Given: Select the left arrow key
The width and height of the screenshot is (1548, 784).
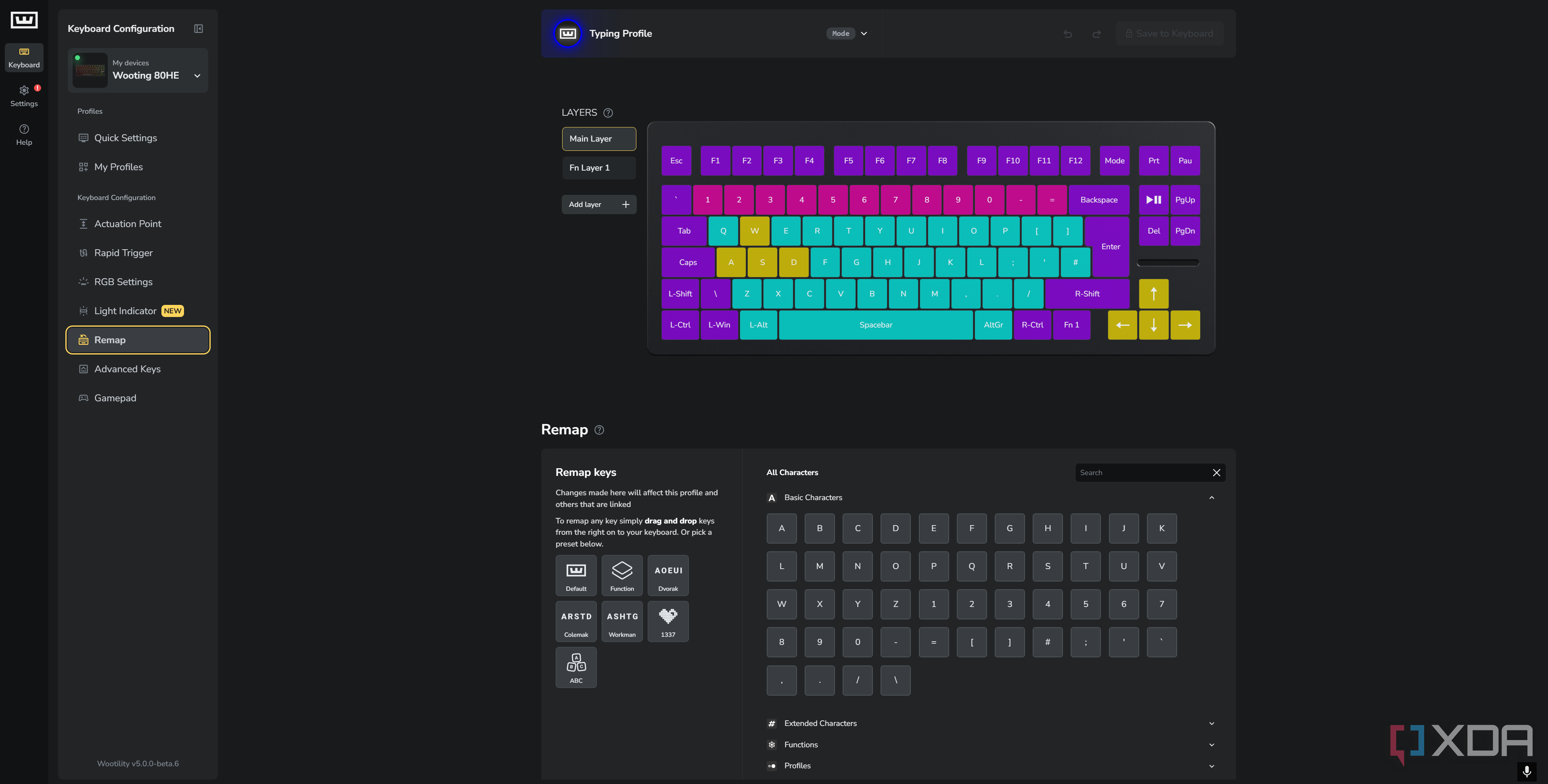Looking at the screenshot, I should point(1122,325).
